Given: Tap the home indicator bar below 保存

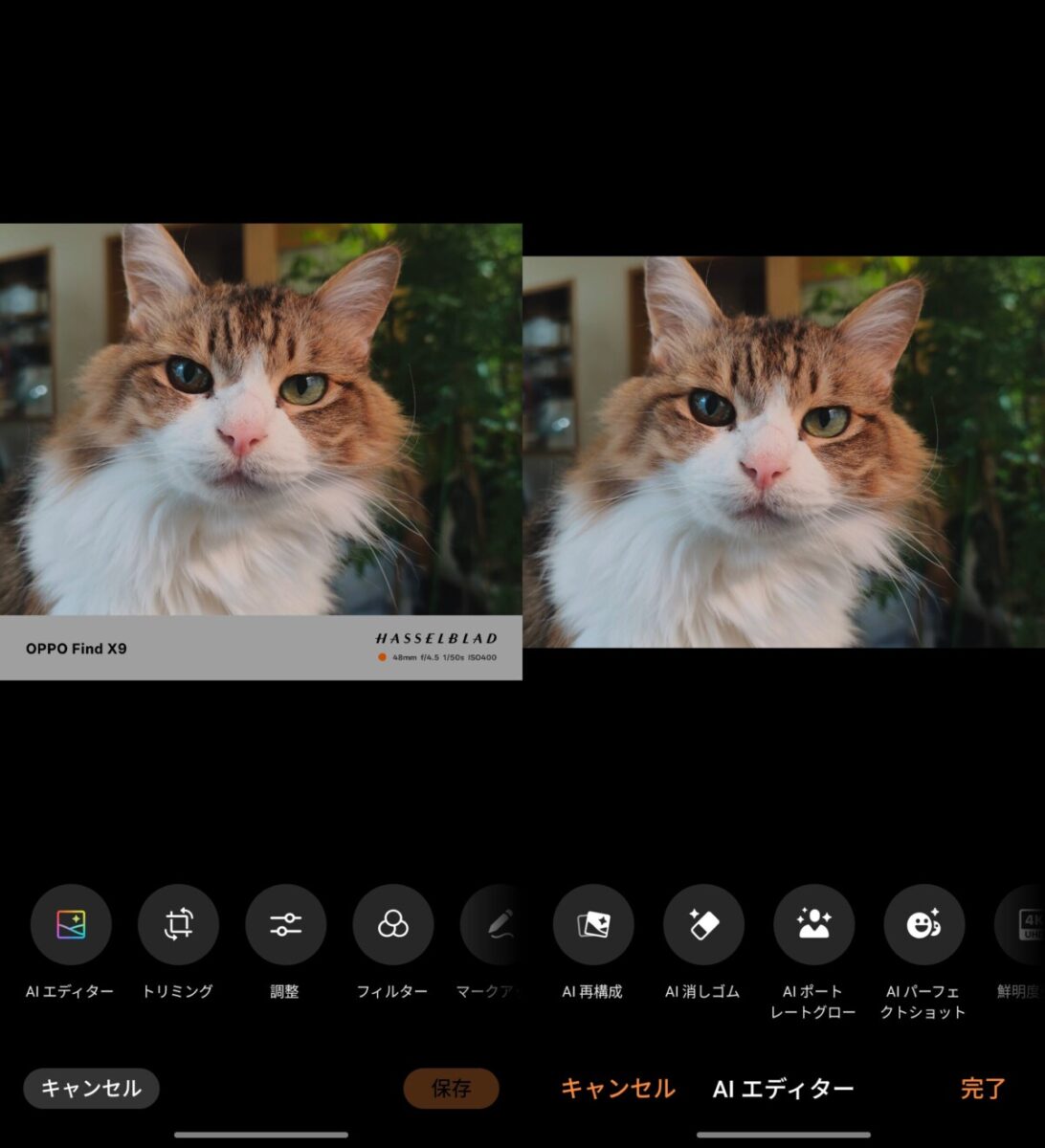Looking at the screenshot, I should (x=261, y=1135).
